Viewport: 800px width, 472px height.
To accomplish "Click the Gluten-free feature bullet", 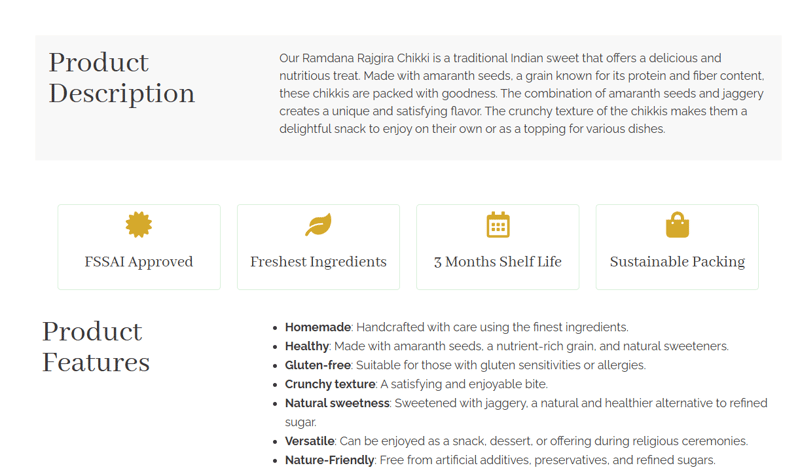I will tap(465, 365).
